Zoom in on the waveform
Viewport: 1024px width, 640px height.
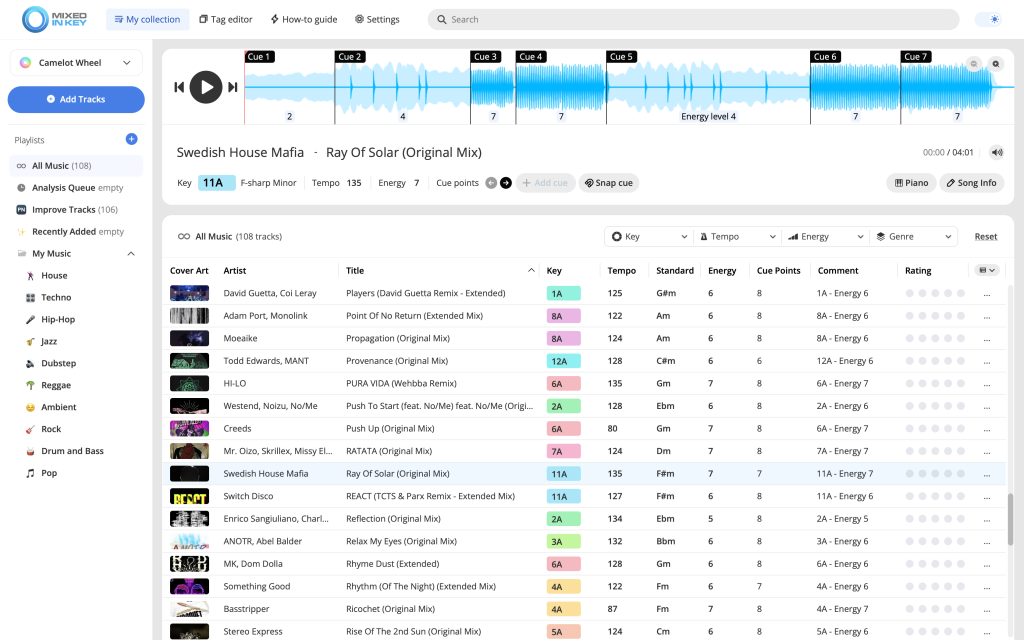pyautogui.click(x=994, y=64)
